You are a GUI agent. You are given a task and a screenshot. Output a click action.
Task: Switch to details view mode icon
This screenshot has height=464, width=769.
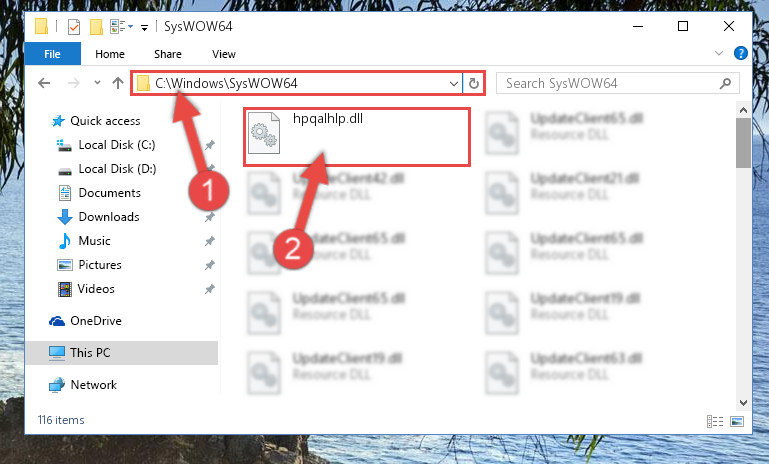tap(715, 421)
